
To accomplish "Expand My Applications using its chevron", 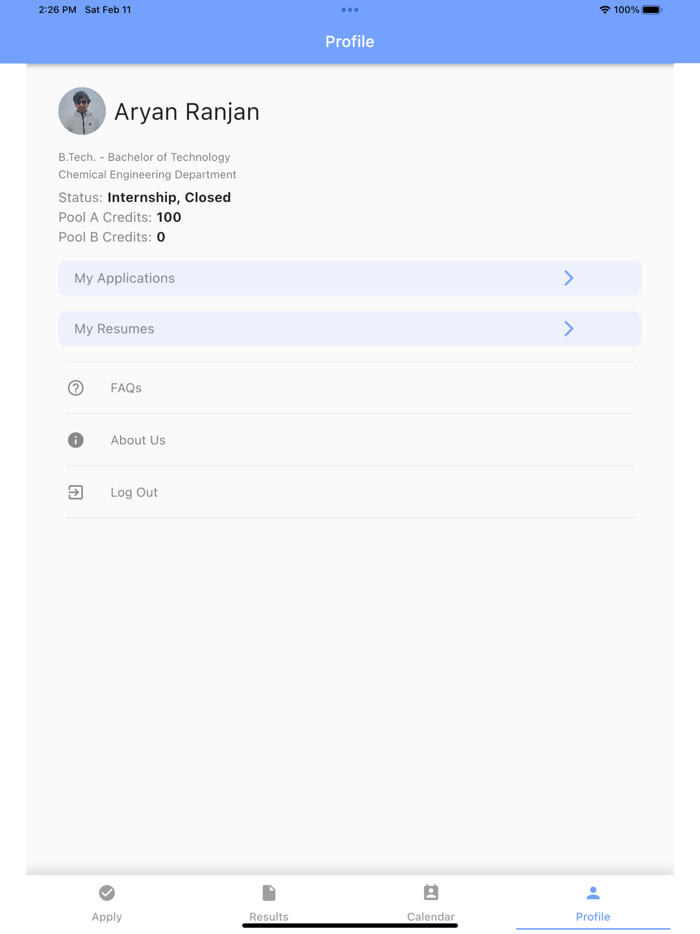I will pyautogui.click(x=568, y=277).
